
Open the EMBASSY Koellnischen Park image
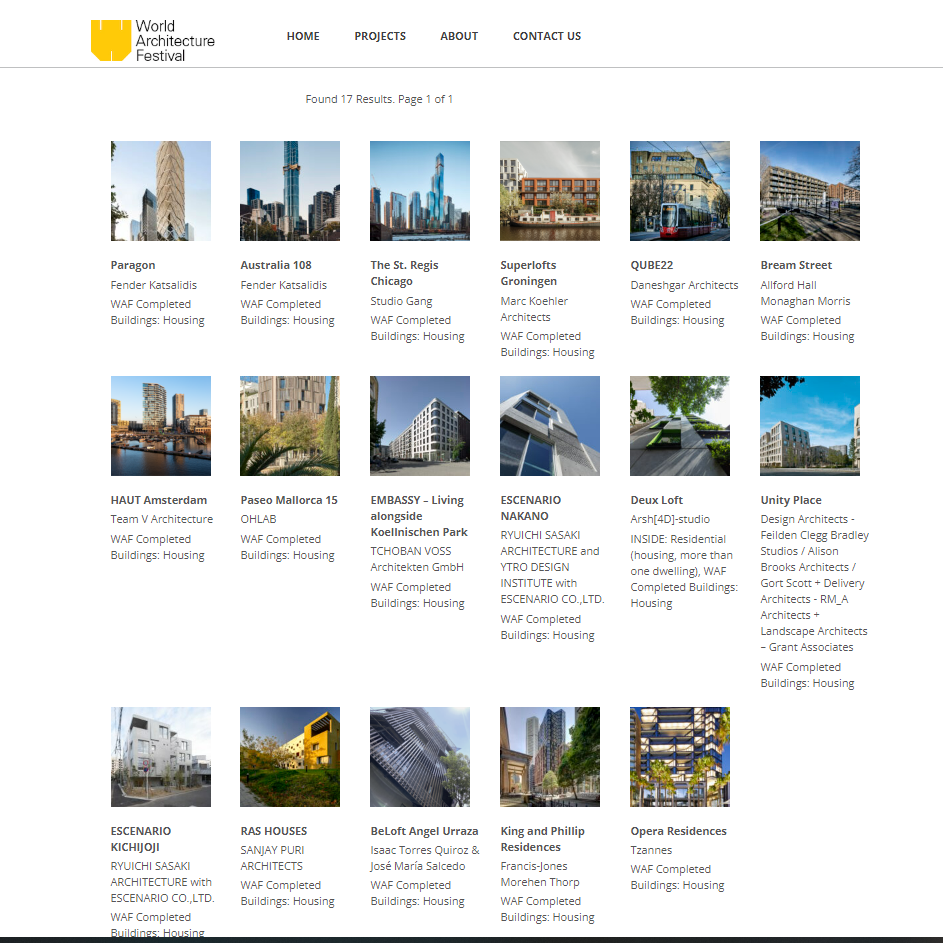(420, 426)
